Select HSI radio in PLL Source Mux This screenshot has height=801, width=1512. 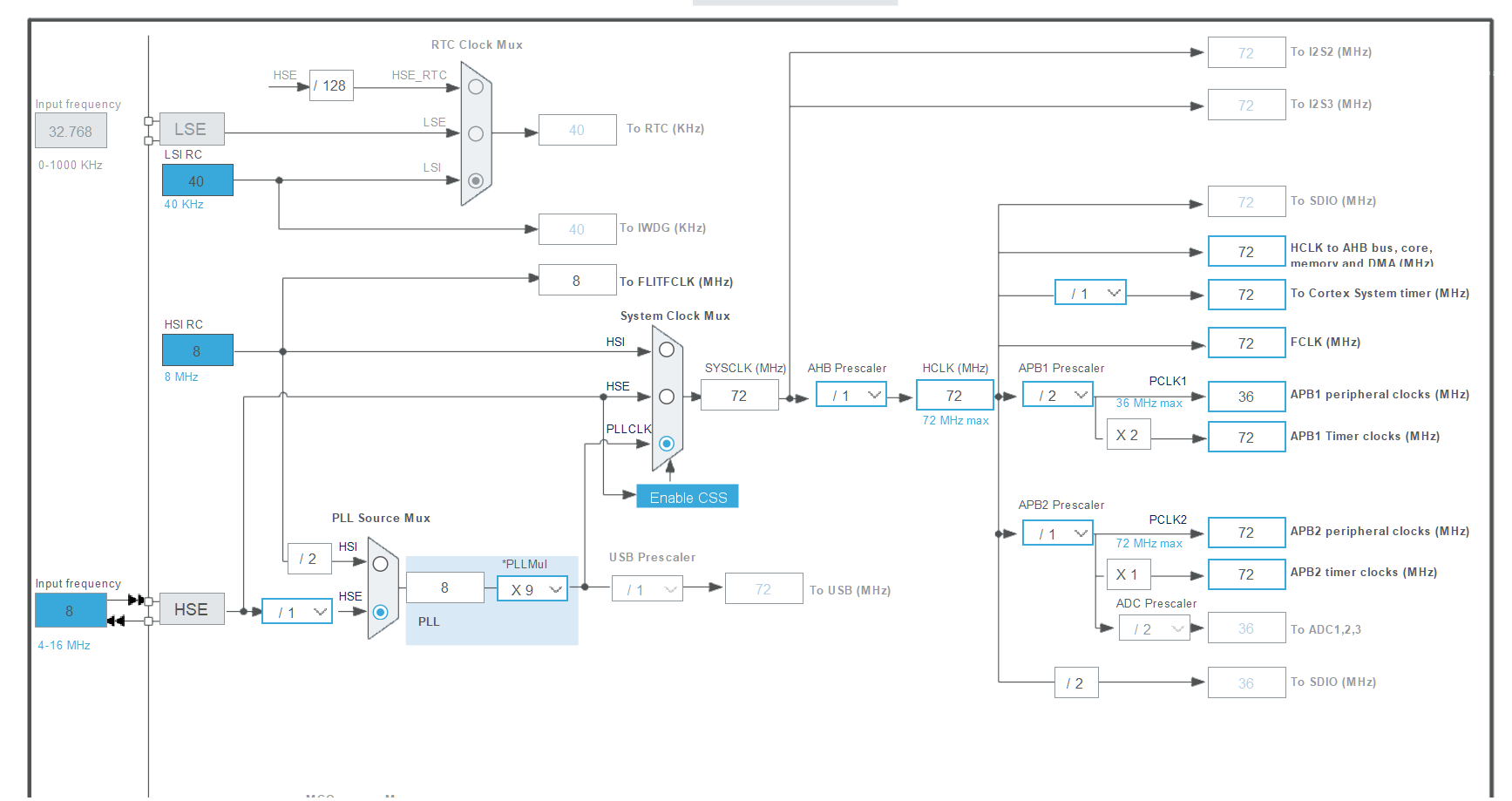coord(380,564)
